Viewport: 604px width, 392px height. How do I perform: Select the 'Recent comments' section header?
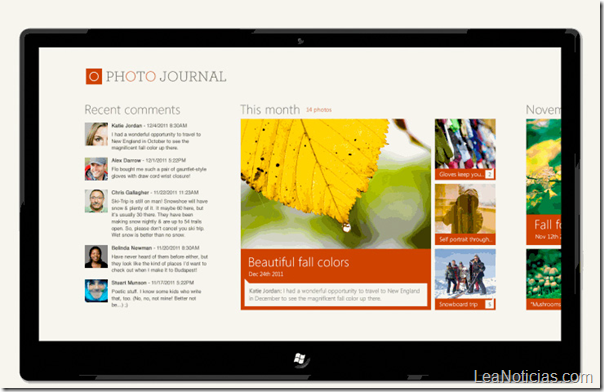133,110
